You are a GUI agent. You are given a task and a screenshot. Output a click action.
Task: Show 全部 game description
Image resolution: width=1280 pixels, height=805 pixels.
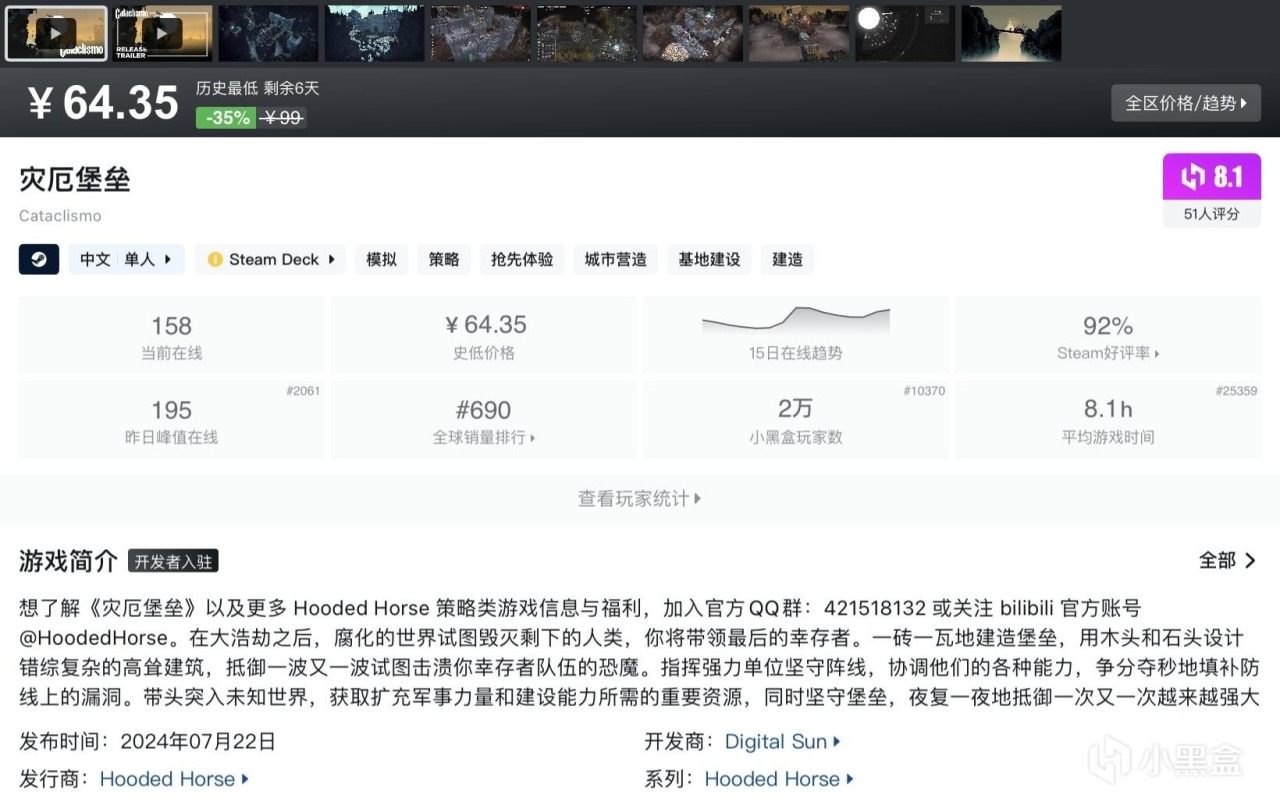click(x=1228, y=560)
